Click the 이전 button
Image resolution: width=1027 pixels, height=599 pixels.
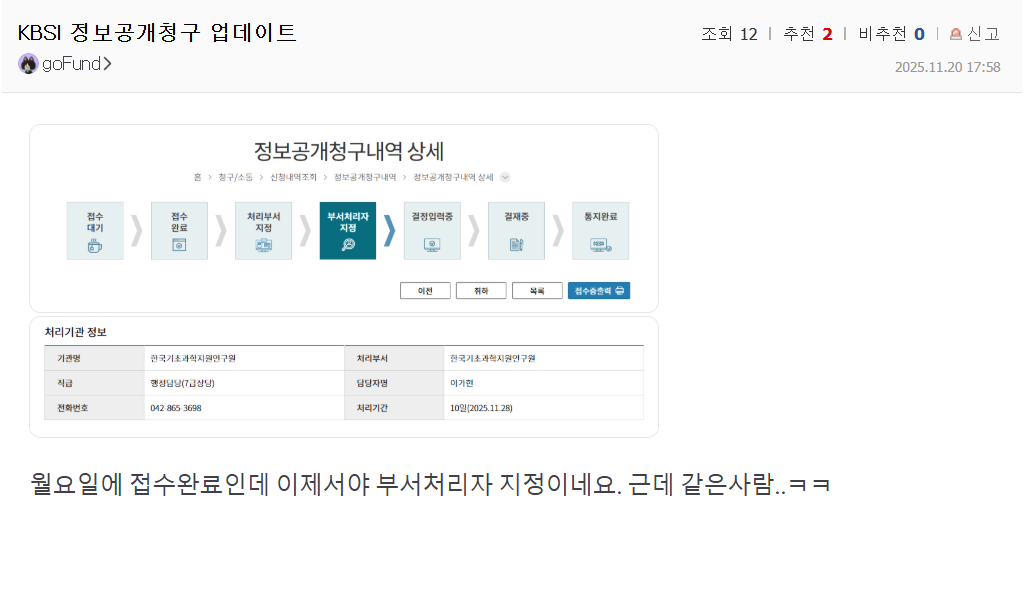(x=425, y=291)
